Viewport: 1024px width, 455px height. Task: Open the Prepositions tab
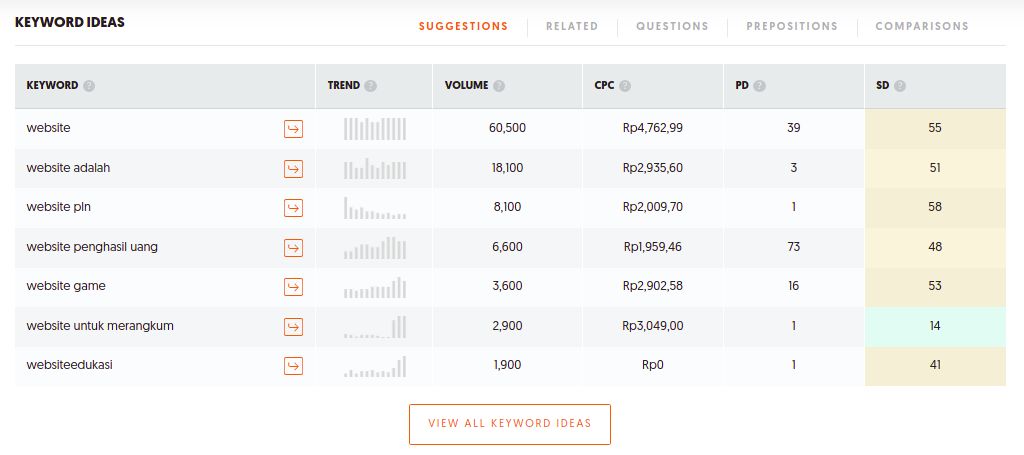click(792, 26)
